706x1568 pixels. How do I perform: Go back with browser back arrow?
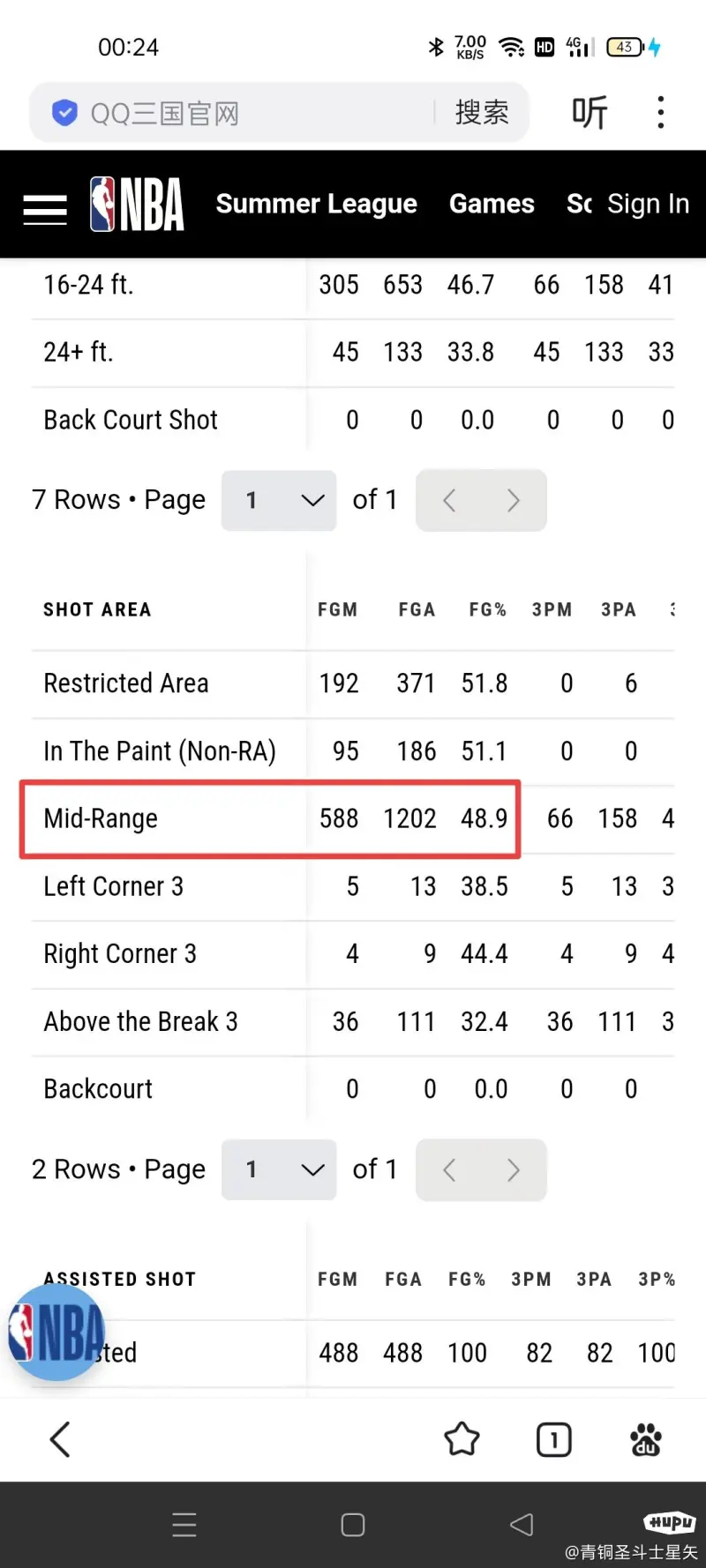[59, 1440]
